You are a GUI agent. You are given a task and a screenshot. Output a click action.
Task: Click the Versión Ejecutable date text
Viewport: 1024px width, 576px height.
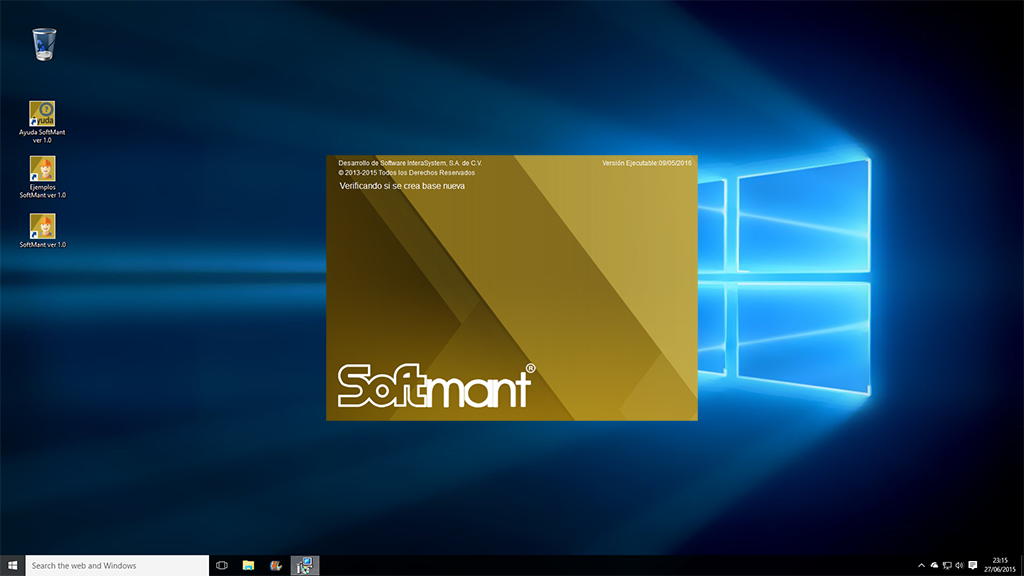click(647, 162)
